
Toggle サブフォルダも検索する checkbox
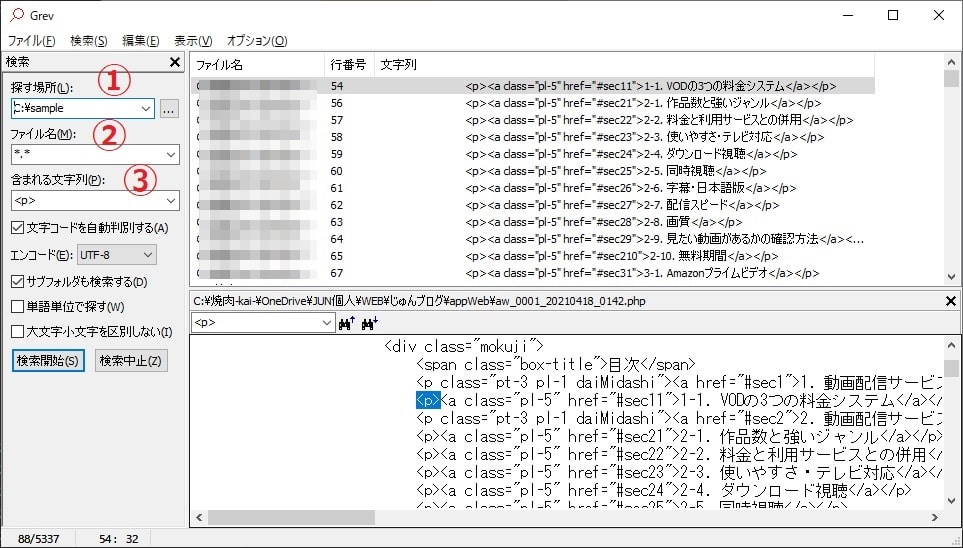(17, 282)
